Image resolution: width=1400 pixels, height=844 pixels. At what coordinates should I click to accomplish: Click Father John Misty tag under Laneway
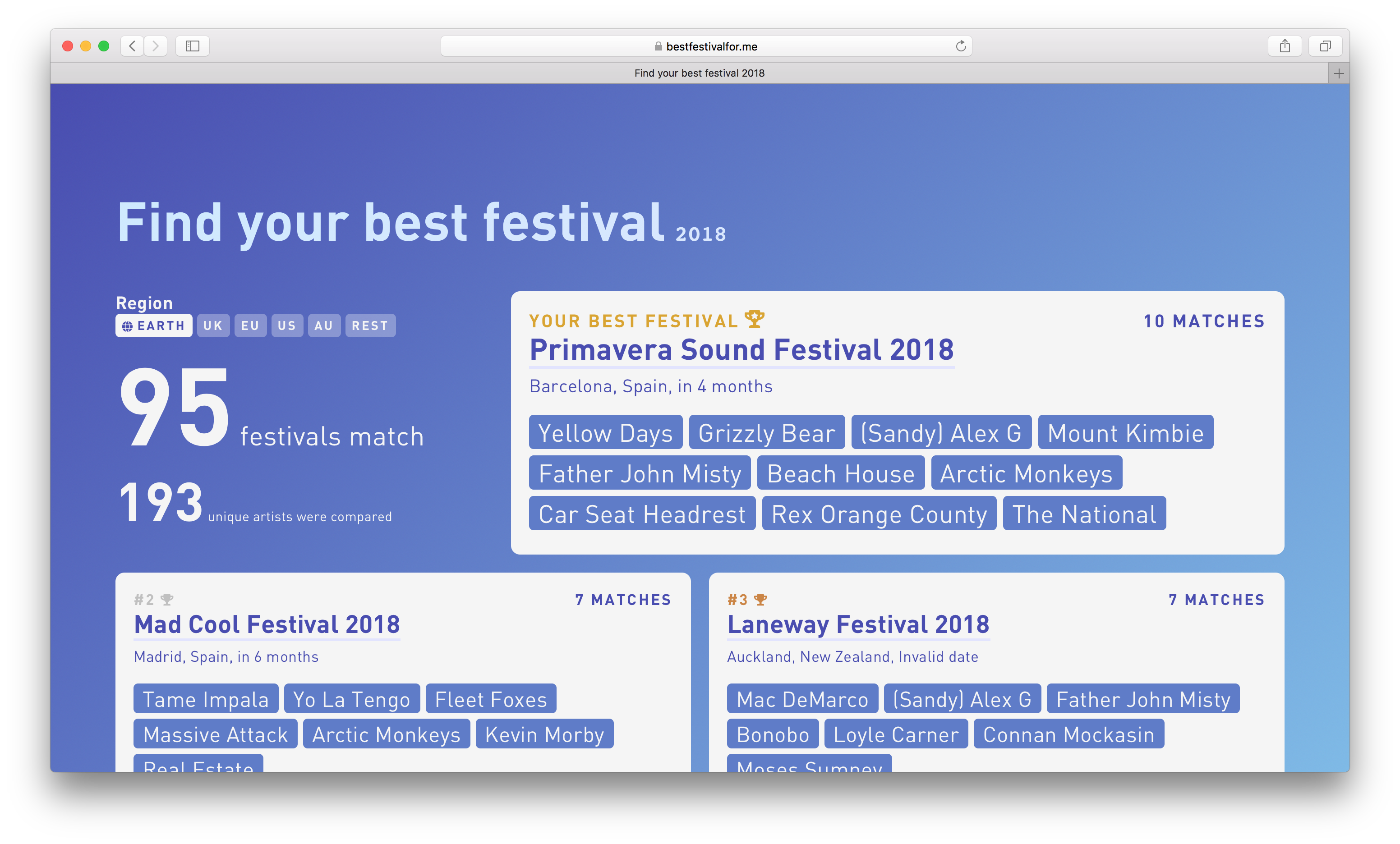pos(1143,699)
